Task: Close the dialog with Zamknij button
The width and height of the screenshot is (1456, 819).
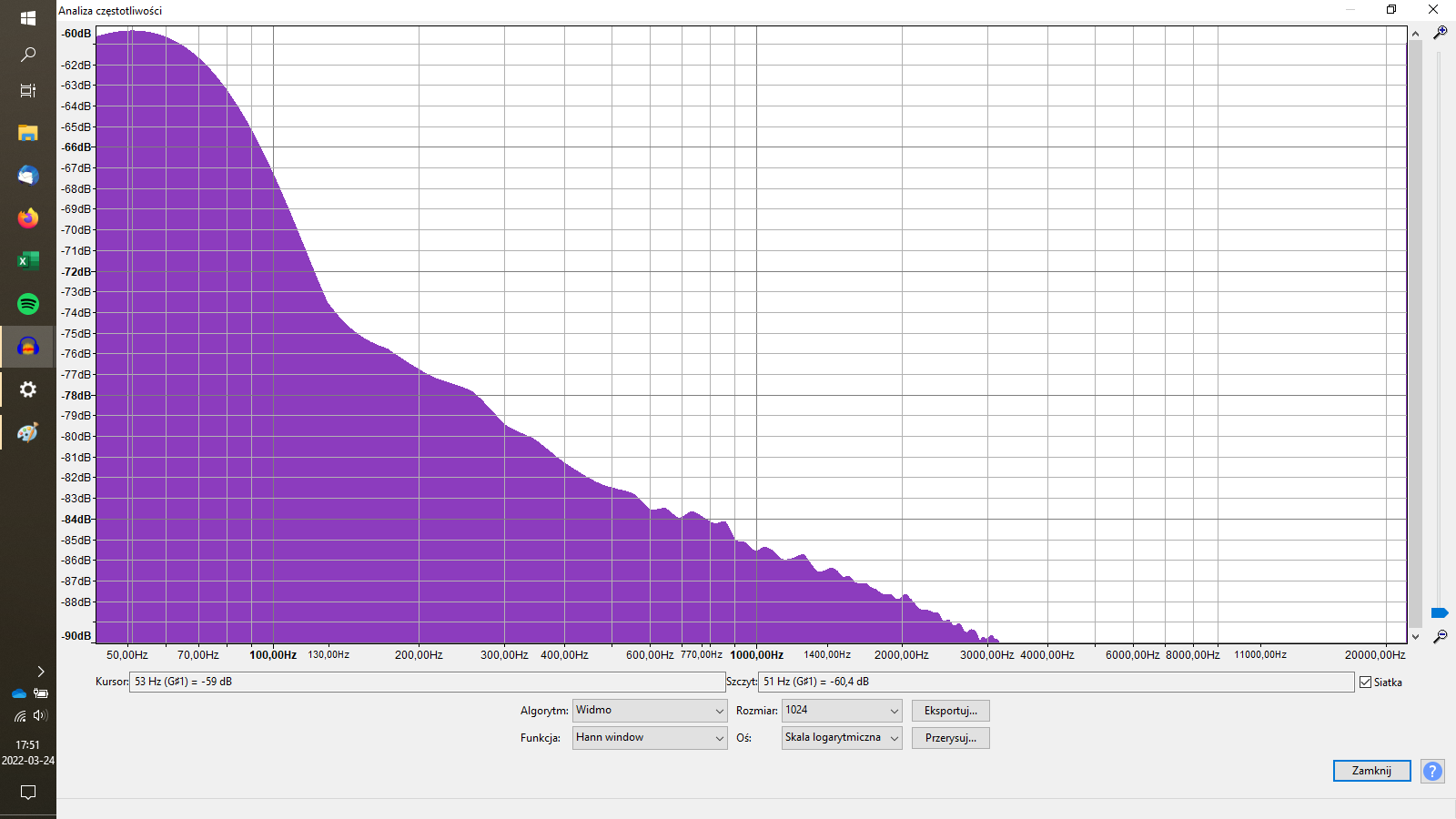Action: (x=1371, y=771)
